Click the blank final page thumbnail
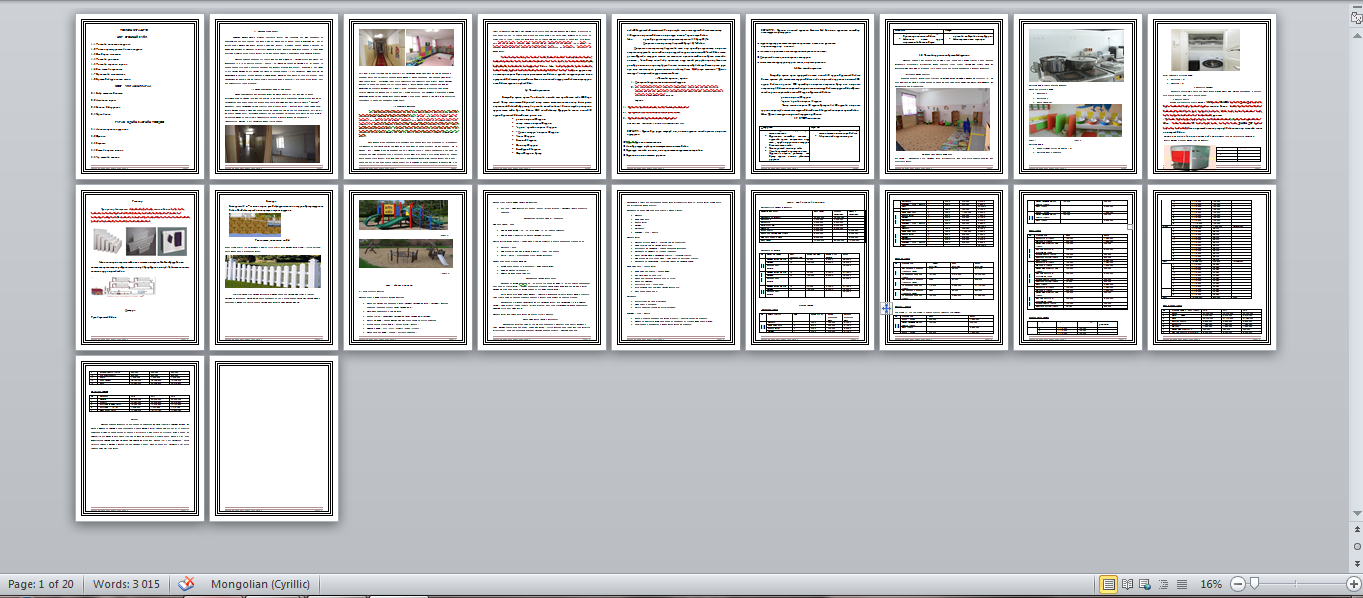This screenshot has width=1363, height=598. coord(273,440)
